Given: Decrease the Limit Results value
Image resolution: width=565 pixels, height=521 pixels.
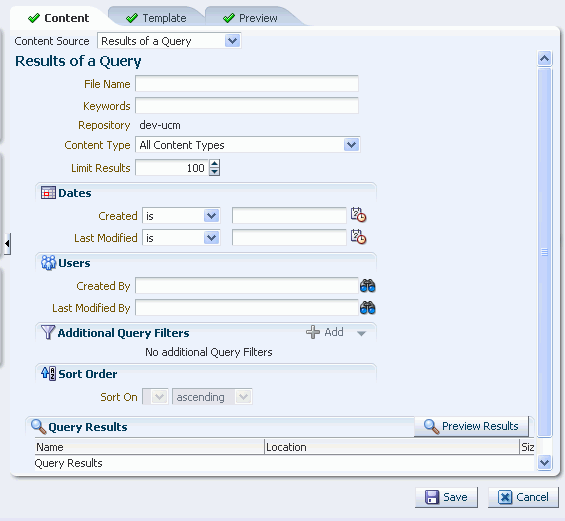Looking at the screenshot, I should click(214, 172).
